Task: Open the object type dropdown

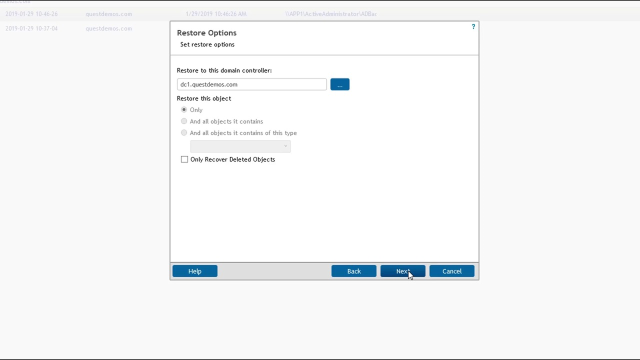Action: point(240,146)
